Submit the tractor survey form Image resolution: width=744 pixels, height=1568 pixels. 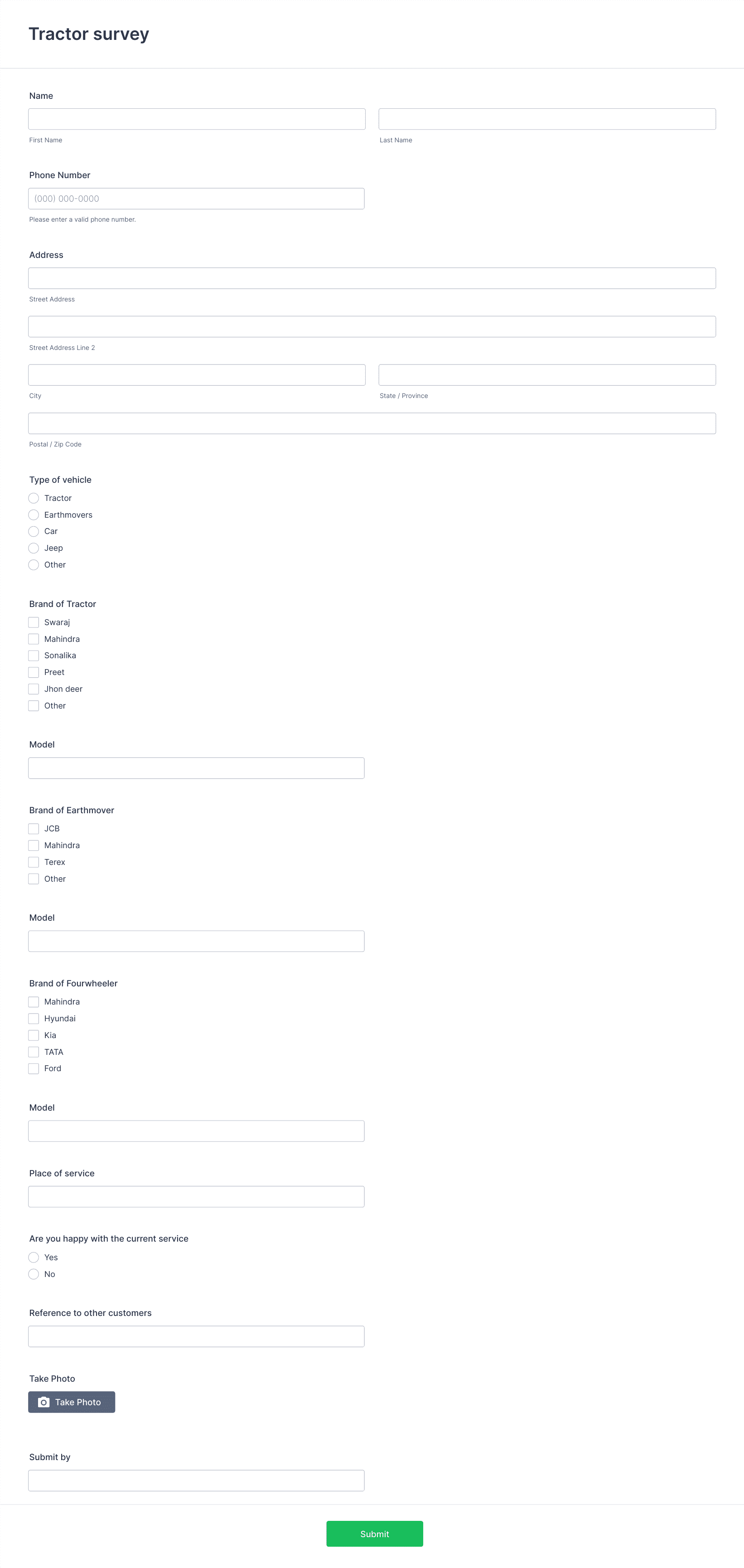[x=375, y=1534]
